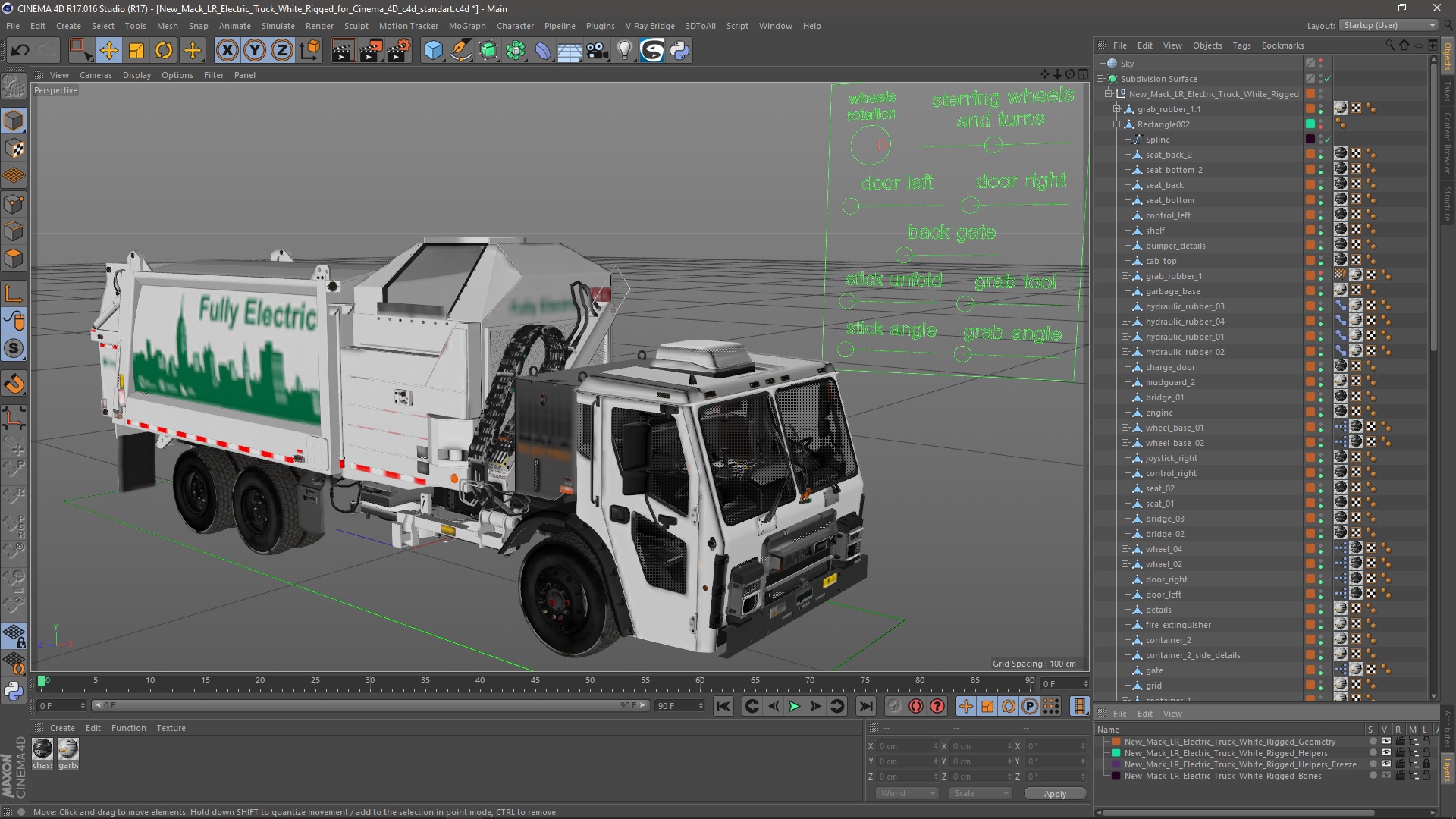Open the Mesh menu
Image resolution: width=1456 pixels, height=819 pixels.
tap(167, 26)
